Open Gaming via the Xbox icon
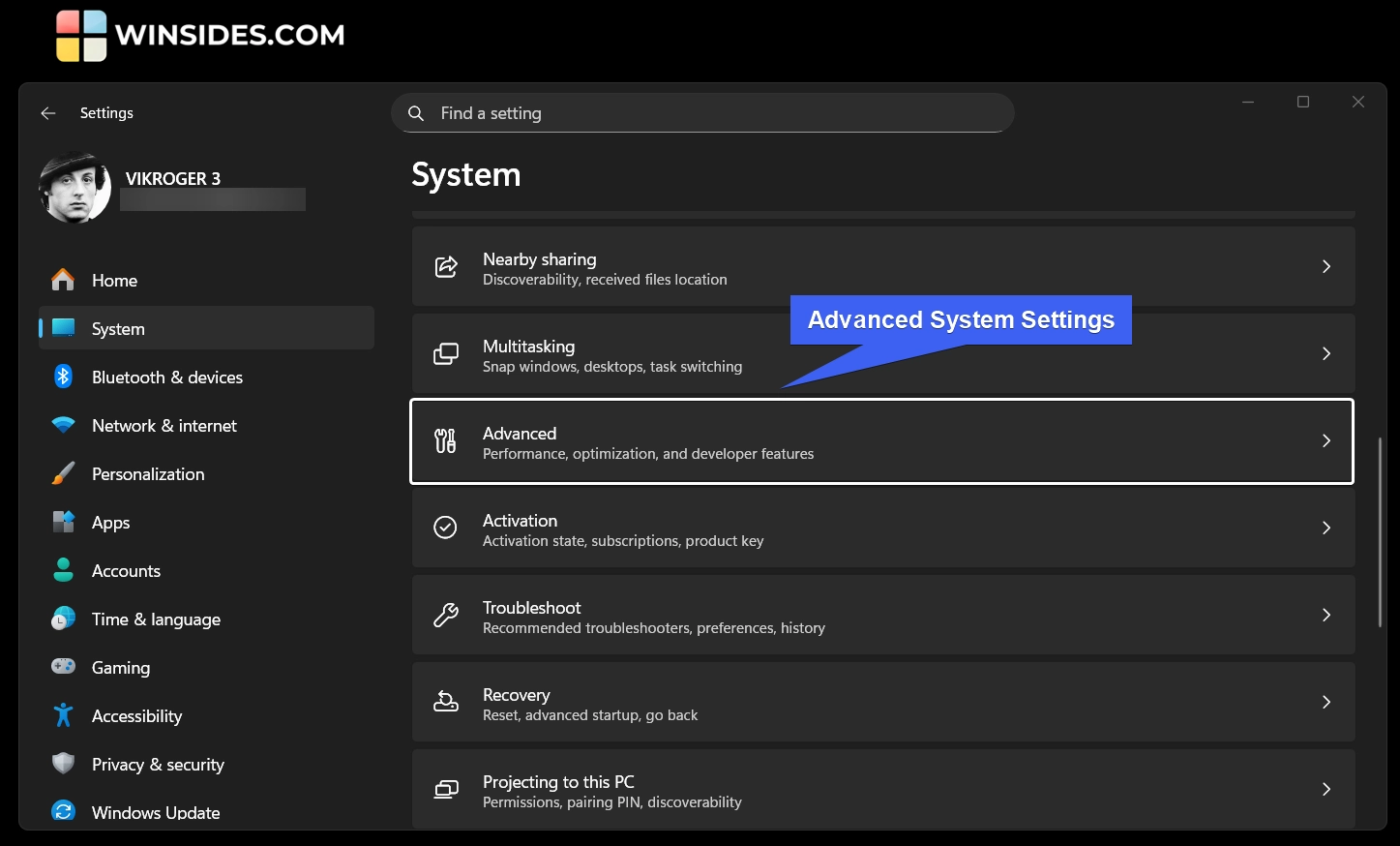This screenshot has height=846, width=1400. [62, 667]
